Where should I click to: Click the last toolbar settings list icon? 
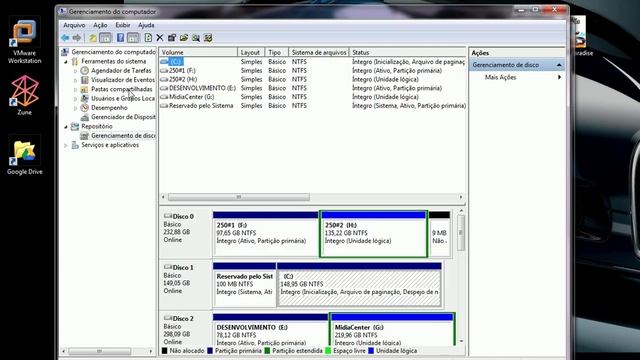pos(208,38)
